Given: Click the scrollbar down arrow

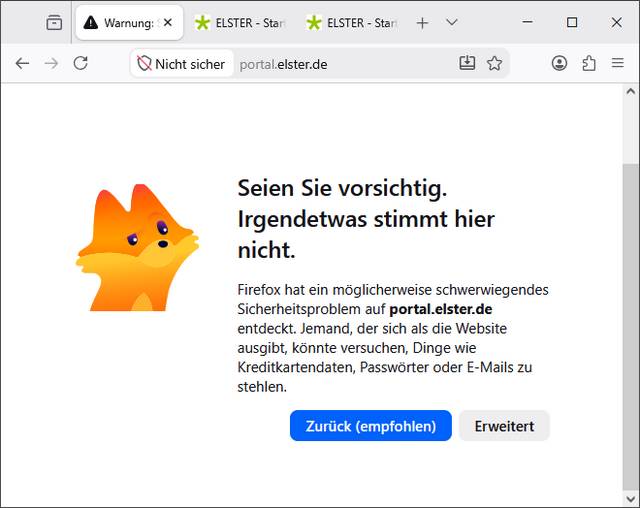Looking at the screenshot, I should pyautogui.click(x=631, y=499).
